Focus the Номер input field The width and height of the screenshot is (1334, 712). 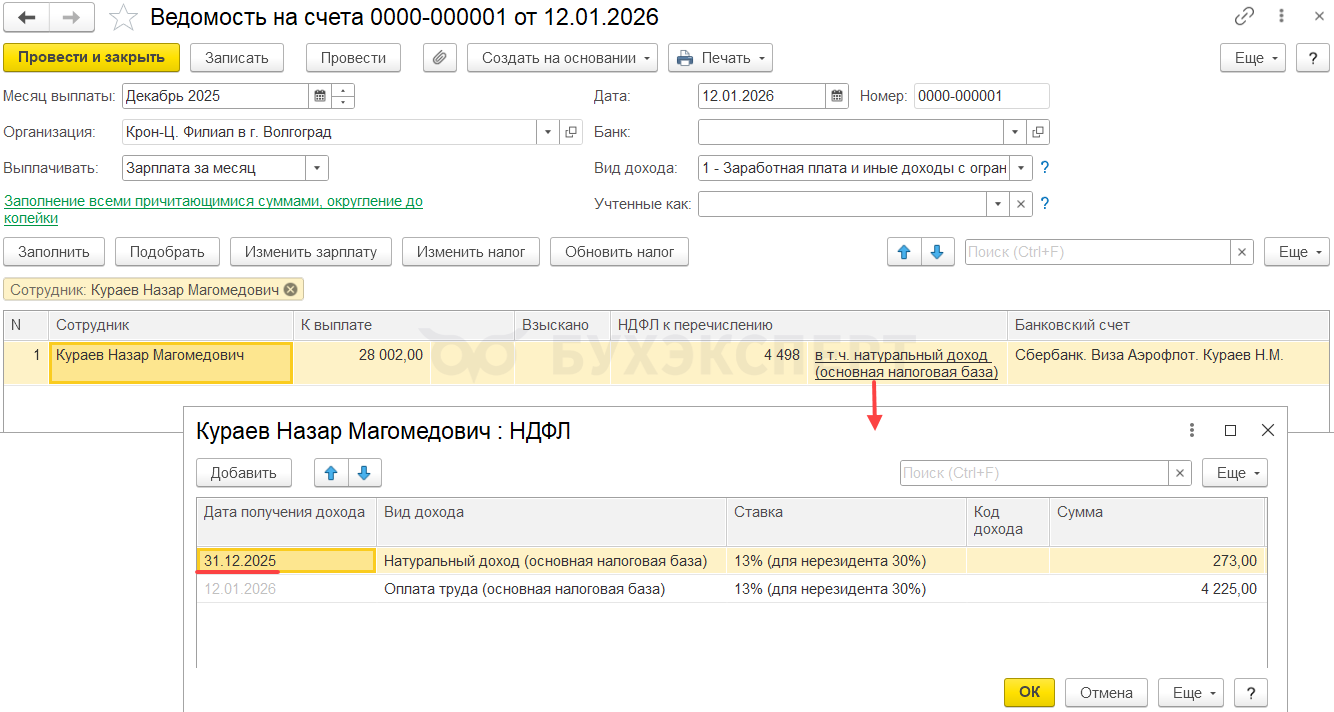point(981,96)
